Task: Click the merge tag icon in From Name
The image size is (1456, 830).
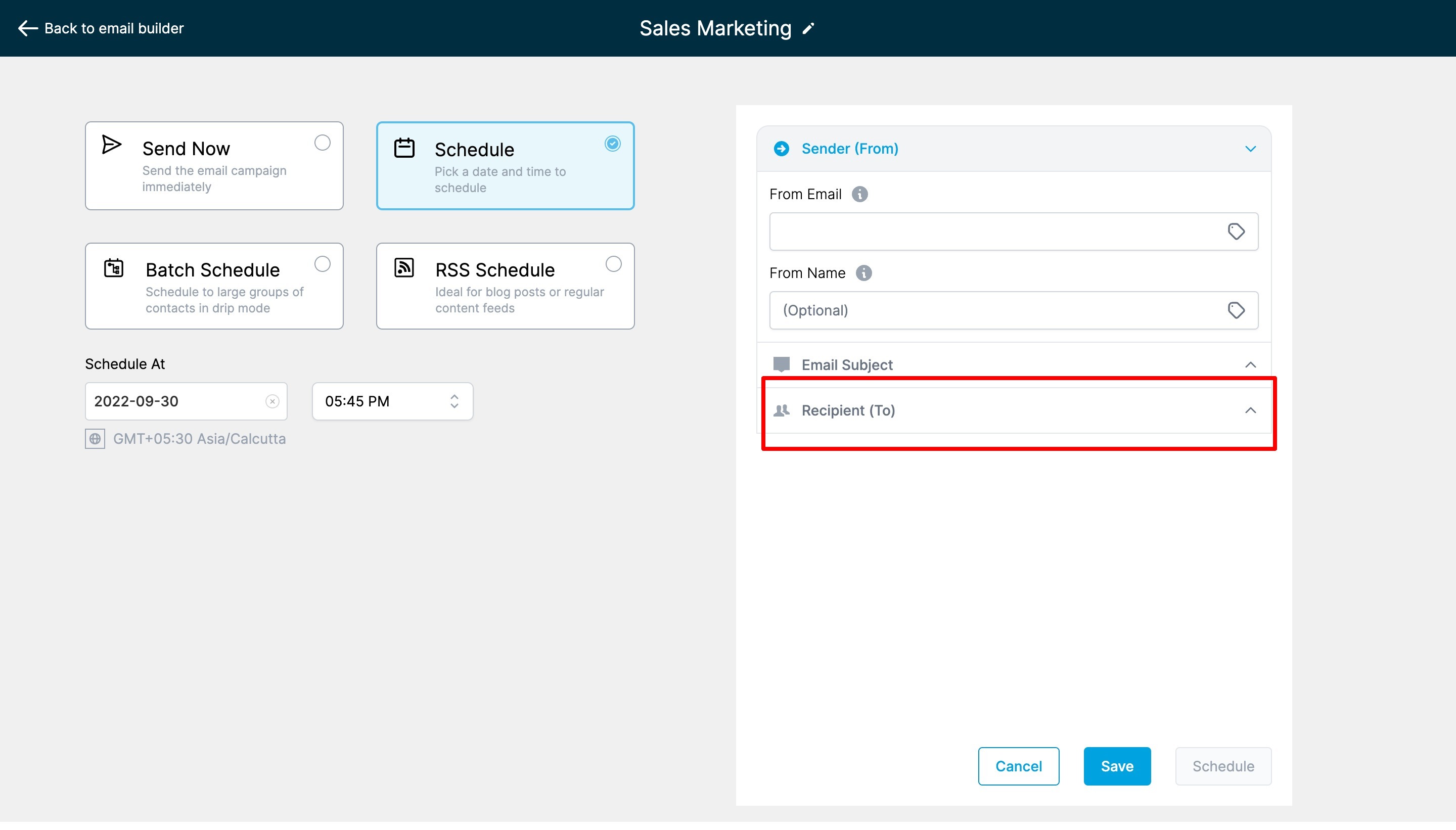Action: point(1236,310)
